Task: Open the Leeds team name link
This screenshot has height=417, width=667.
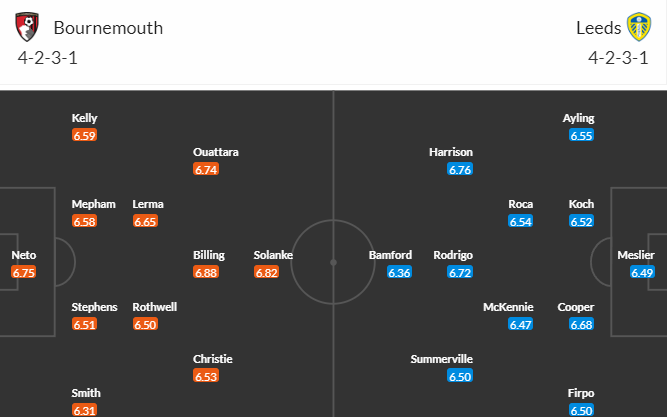Action: [x=599, y=28]
